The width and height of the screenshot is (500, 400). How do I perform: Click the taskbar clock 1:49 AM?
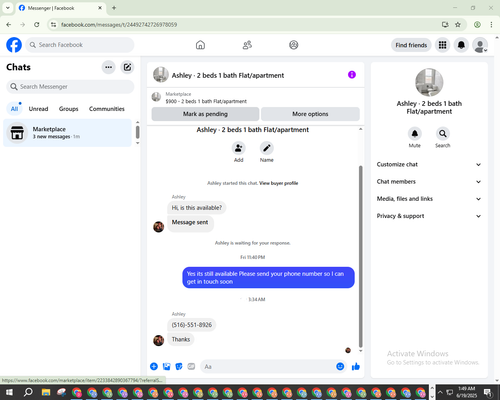tap(466, 392)
